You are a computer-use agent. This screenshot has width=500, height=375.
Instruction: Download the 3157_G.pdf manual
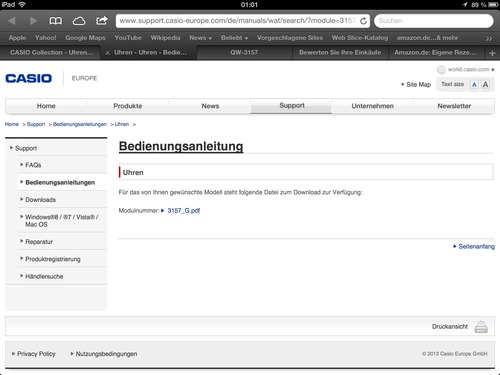tap(184, 211)
